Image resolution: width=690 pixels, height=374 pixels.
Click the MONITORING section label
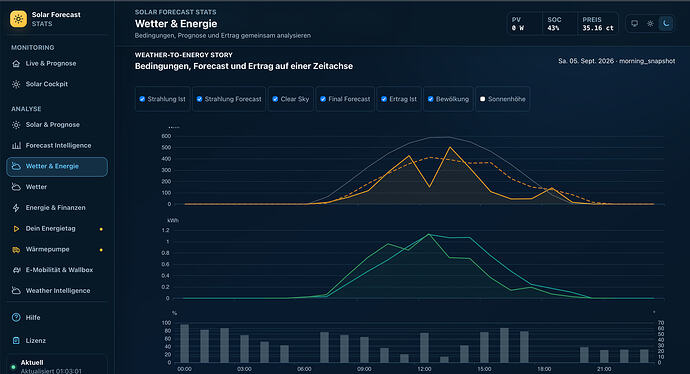coord(33,48)
